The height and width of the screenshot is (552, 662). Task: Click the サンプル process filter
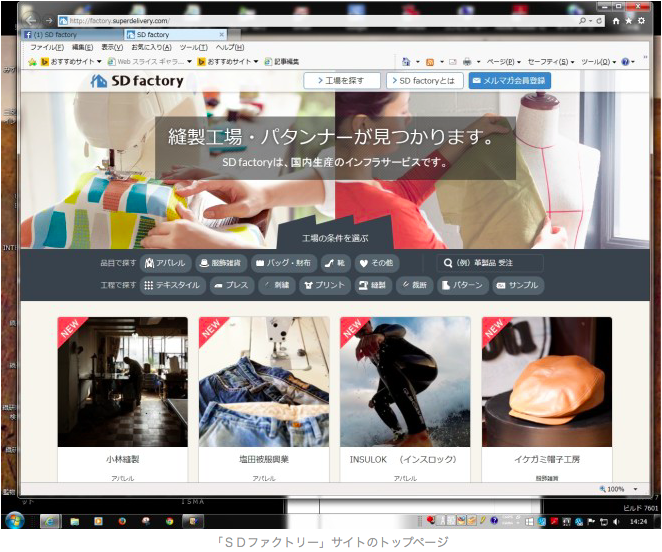point(516,286)
